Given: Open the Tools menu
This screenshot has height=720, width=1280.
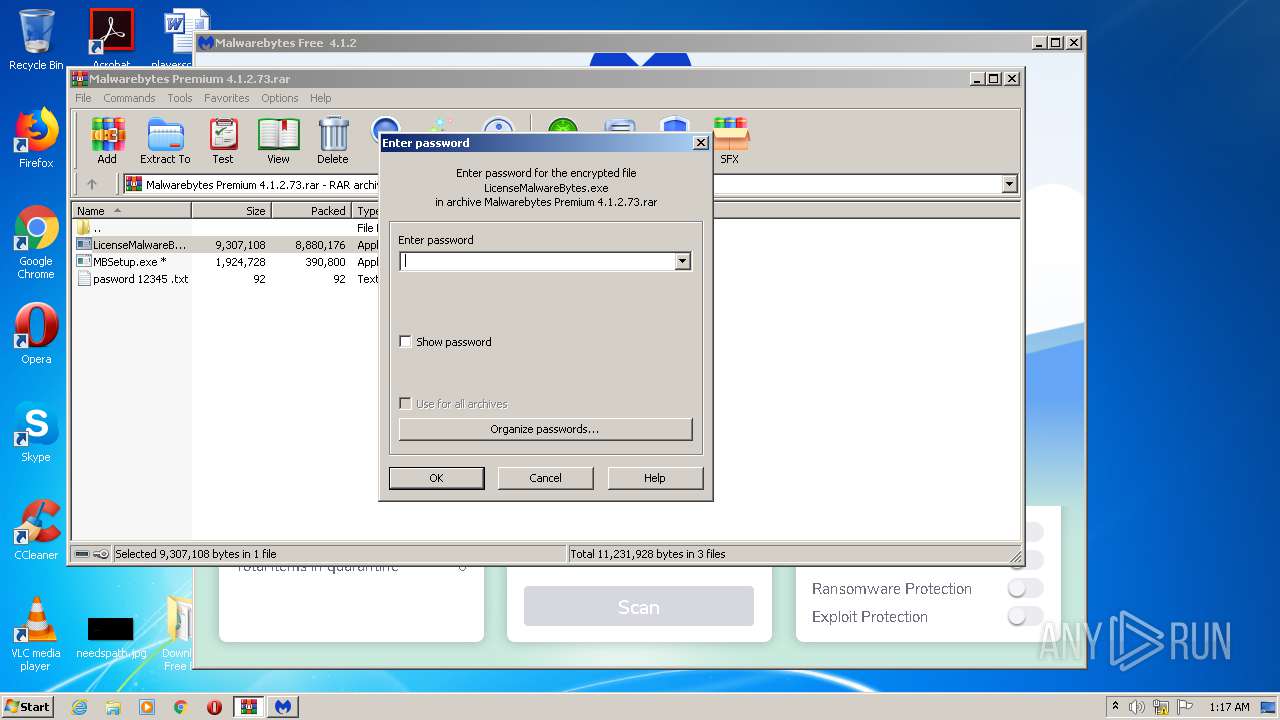Looking at the screenshot, I should [x=180, y=98].
